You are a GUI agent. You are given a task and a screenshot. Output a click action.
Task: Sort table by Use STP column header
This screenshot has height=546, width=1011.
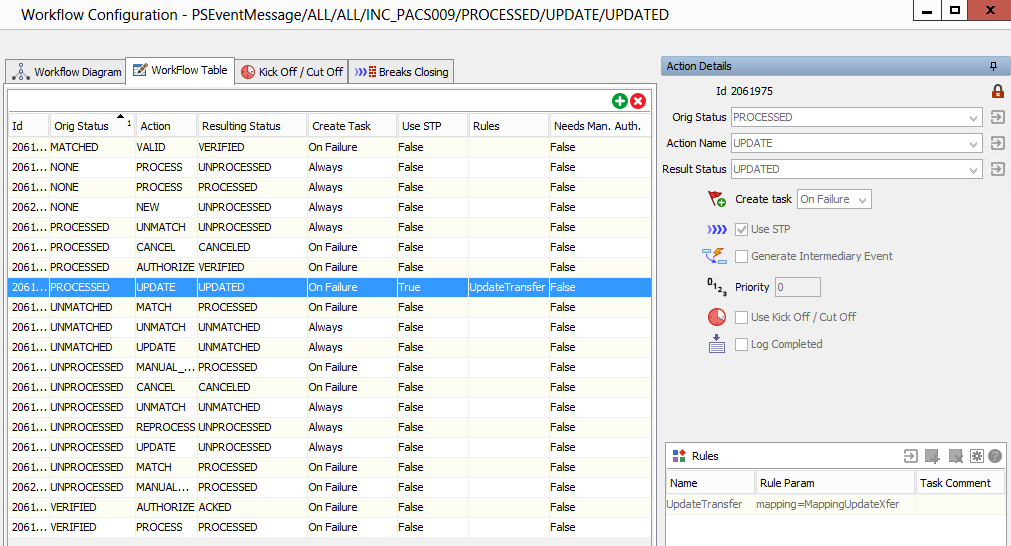(x=432, y=126)
